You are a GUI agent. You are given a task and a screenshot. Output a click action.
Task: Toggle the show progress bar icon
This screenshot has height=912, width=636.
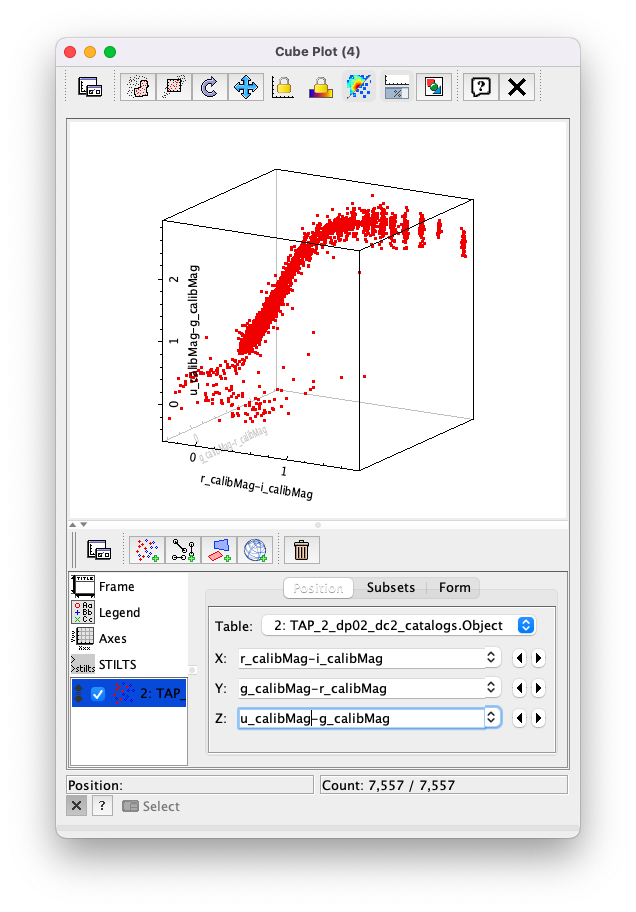click(x=397, y=87)
